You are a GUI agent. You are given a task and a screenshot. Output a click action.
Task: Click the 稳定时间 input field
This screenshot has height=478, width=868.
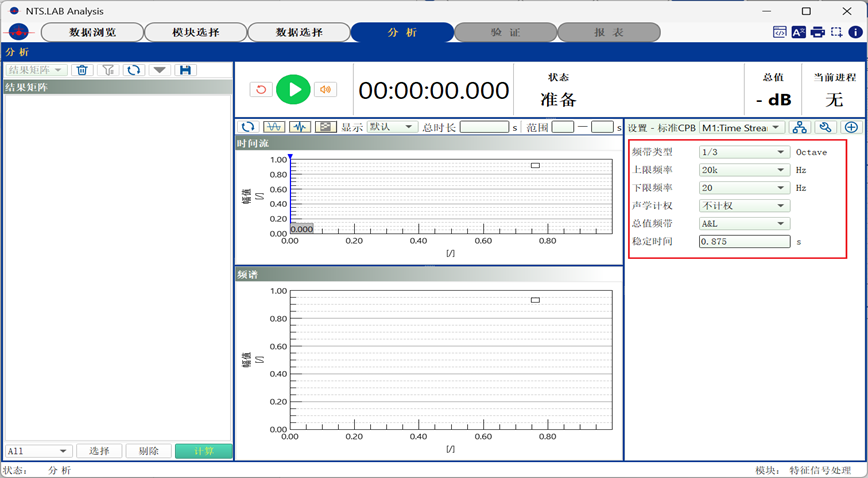coord(744,241)
